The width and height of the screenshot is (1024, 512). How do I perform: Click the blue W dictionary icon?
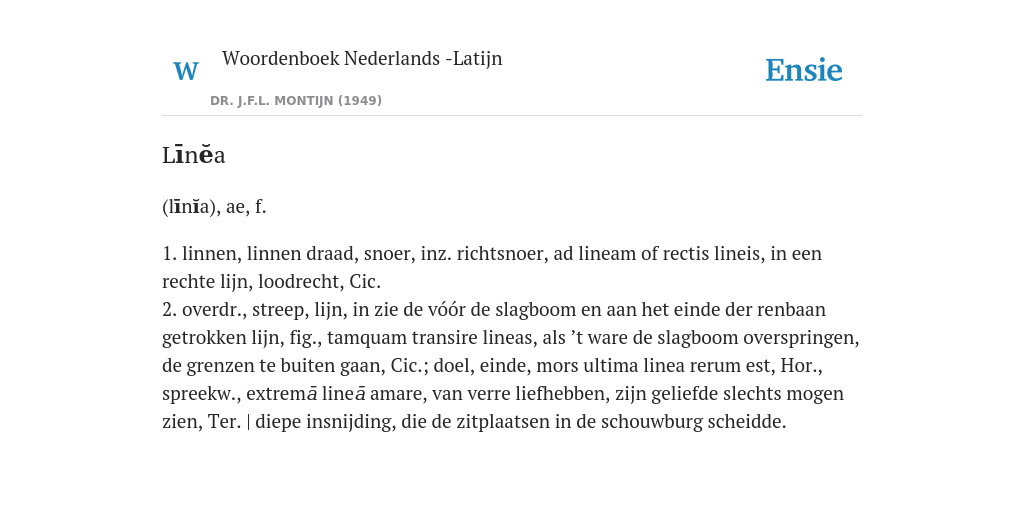[185, 71]
